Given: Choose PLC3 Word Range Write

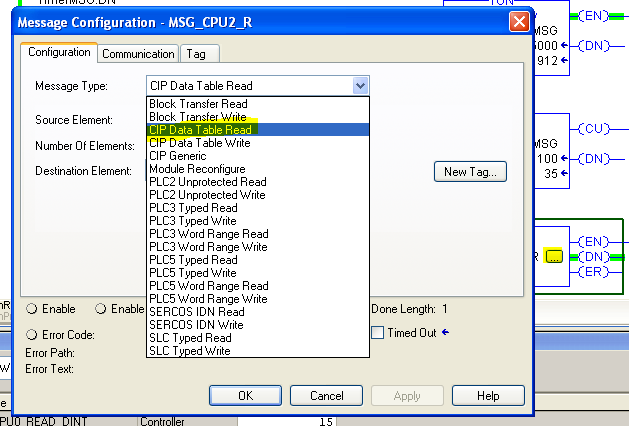Looking at the screenshot, I should [258, 247].
